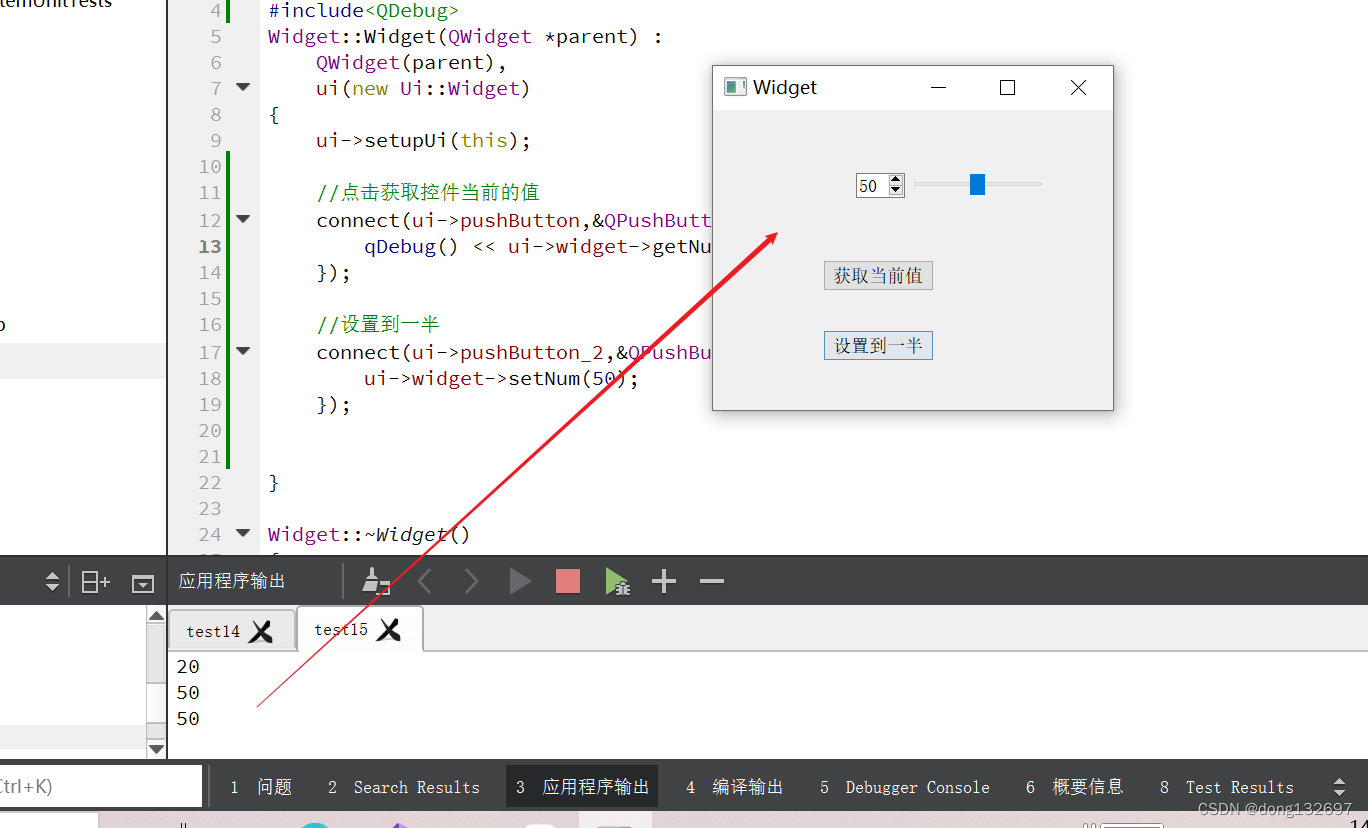This screenshot has width=1368, height=828.
Task: Switch to the test14 output tab
Action: [x=213, y=632]
